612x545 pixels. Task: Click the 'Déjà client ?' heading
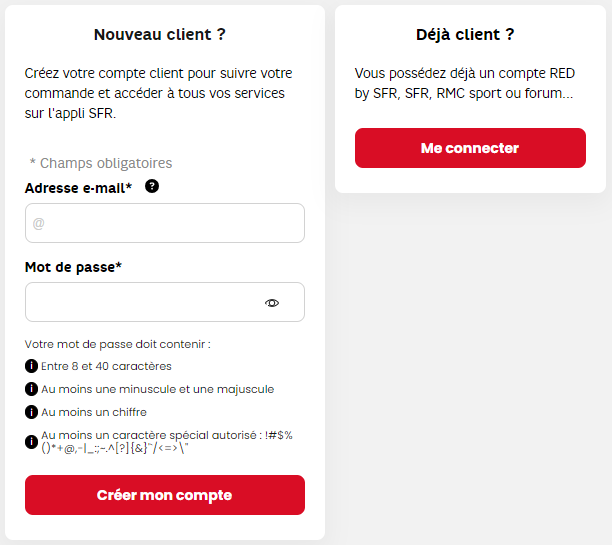pyautogui.click(x=465, y=34)
